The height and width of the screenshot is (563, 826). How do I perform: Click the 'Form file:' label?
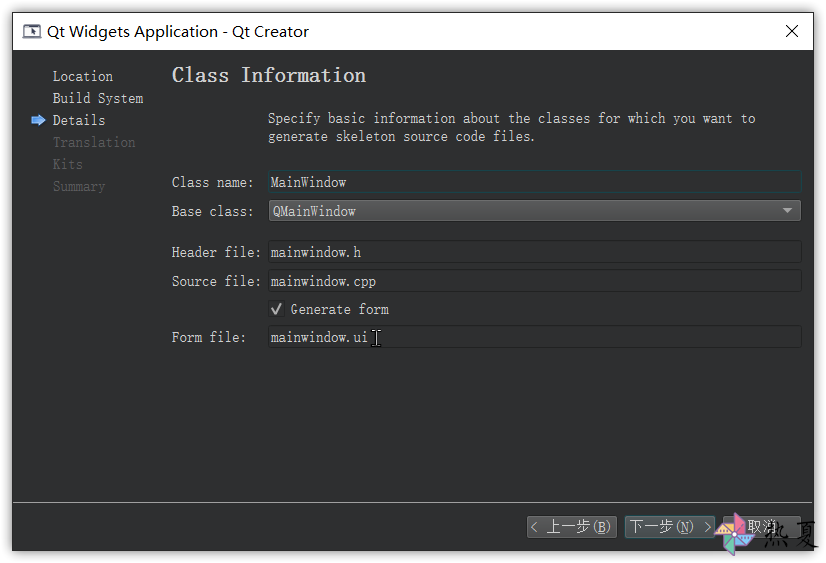pos(209,337)
